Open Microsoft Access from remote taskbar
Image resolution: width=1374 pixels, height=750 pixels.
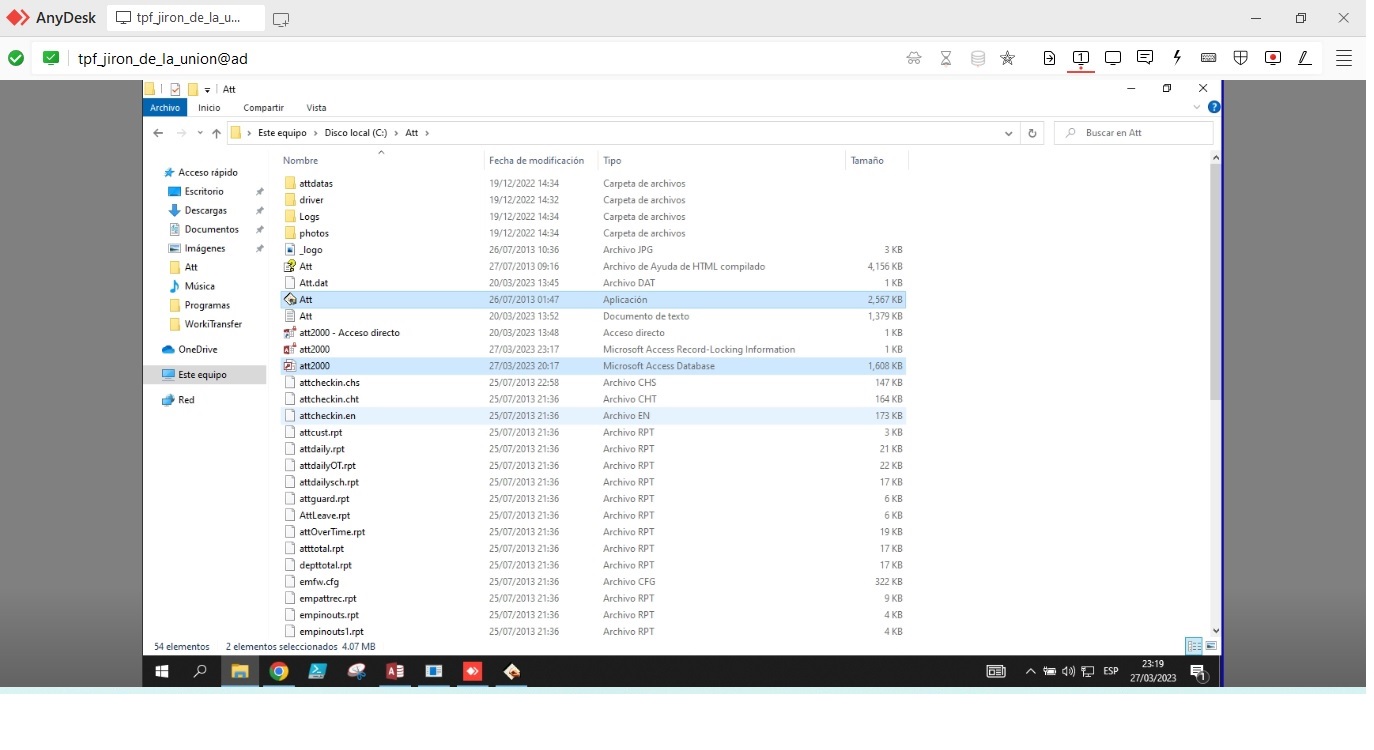pos(395,672)
